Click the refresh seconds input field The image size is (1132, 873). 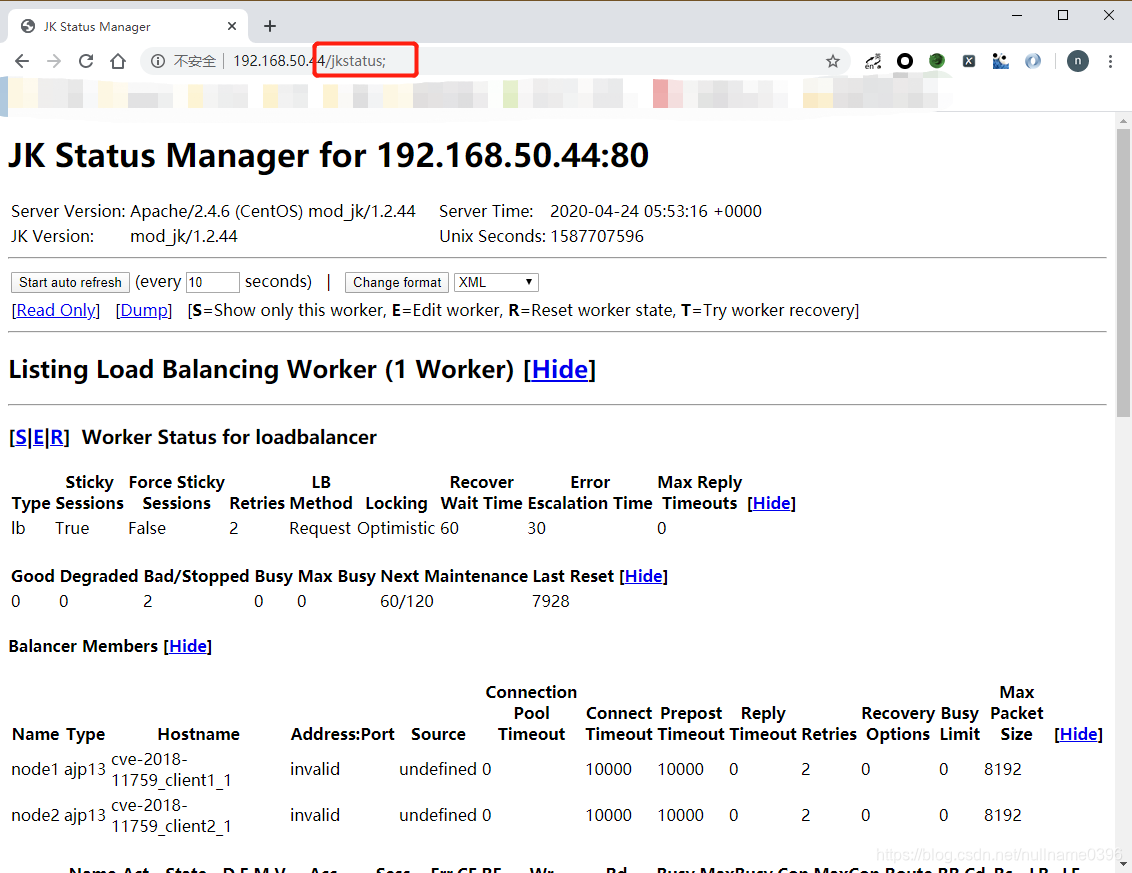(x=212, y=282)
